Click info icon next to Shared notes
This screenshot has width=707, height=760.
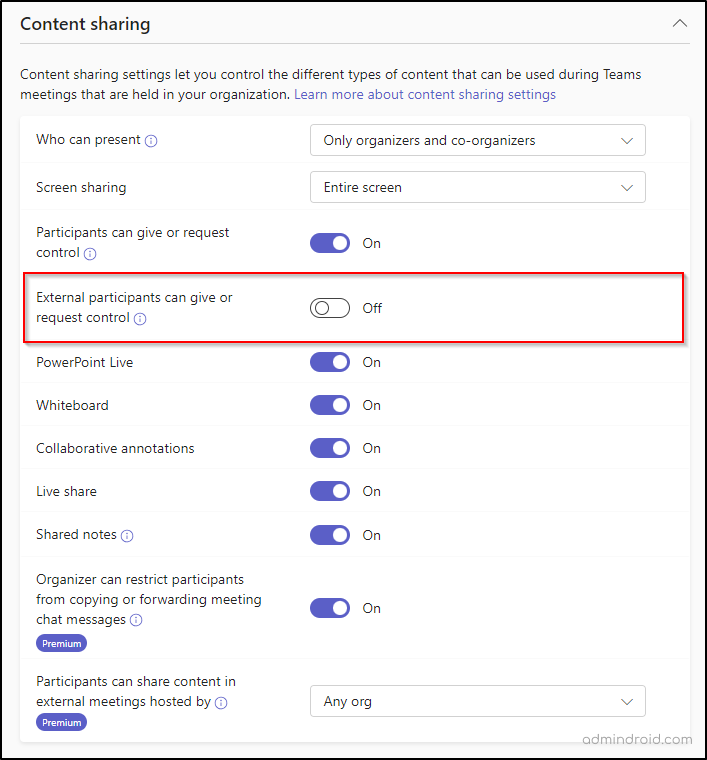(127, 536)
